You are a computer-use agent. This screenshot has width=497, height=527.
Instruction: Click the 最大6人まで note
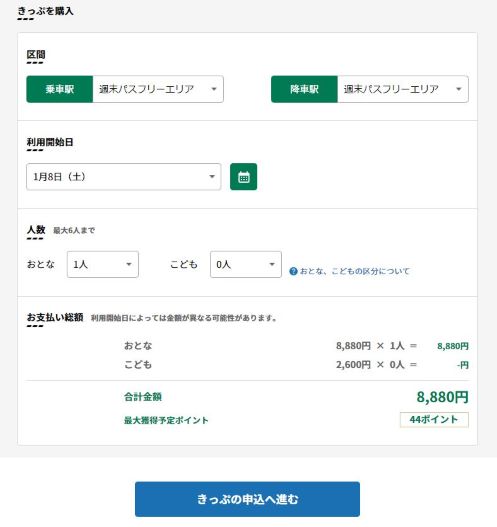(x=74, y=231)
